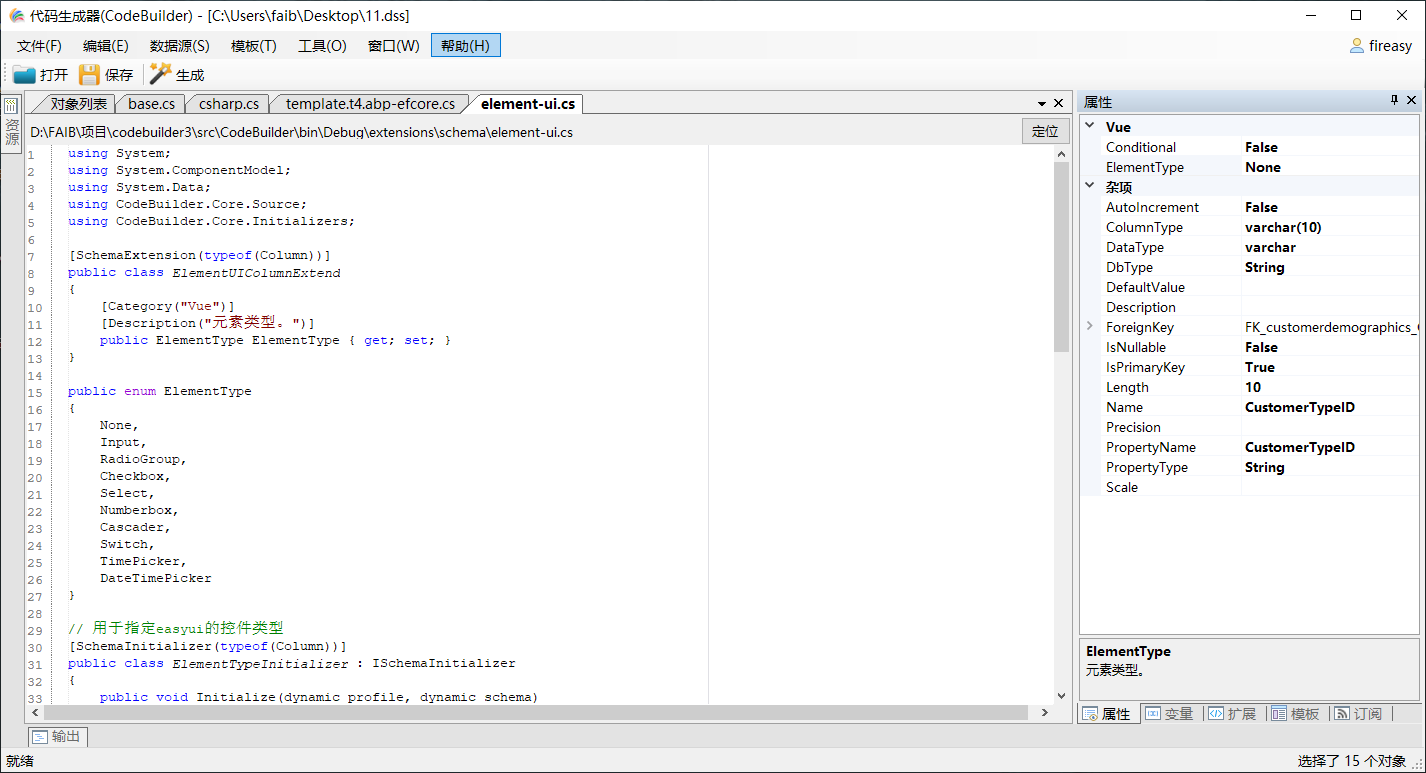Click the file path text above editor

point(301,132)
